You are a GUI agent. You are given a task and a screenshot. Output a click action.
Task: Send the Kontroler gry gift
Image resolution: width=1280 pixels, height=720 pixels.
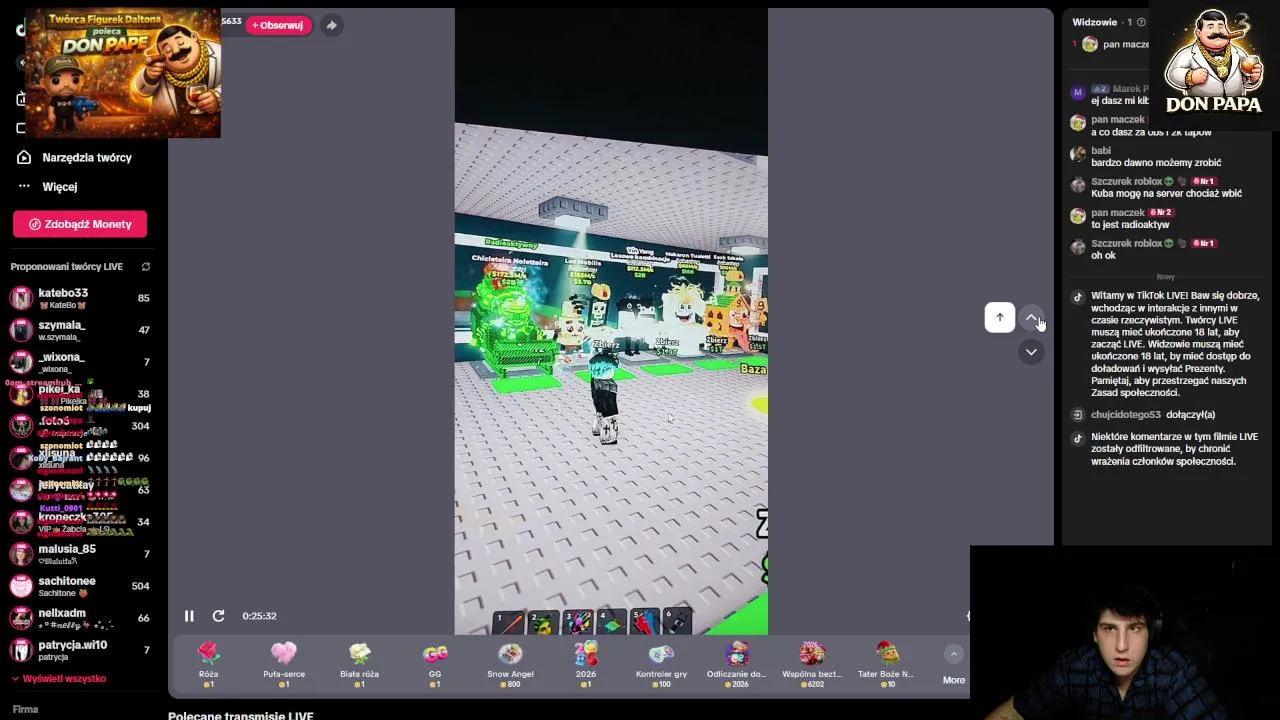pos(661,664)
